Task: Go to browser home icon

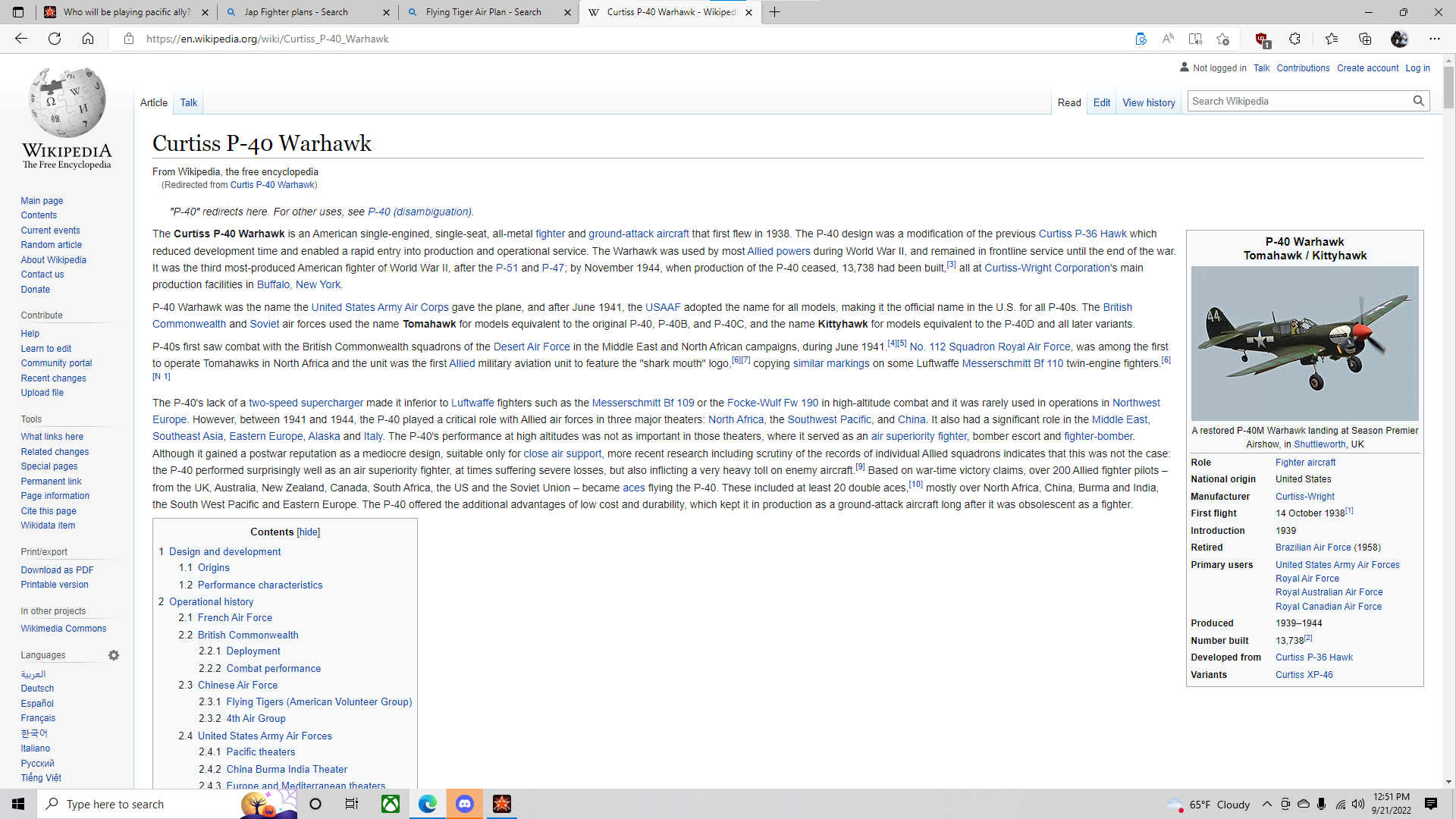Action: 88,39
